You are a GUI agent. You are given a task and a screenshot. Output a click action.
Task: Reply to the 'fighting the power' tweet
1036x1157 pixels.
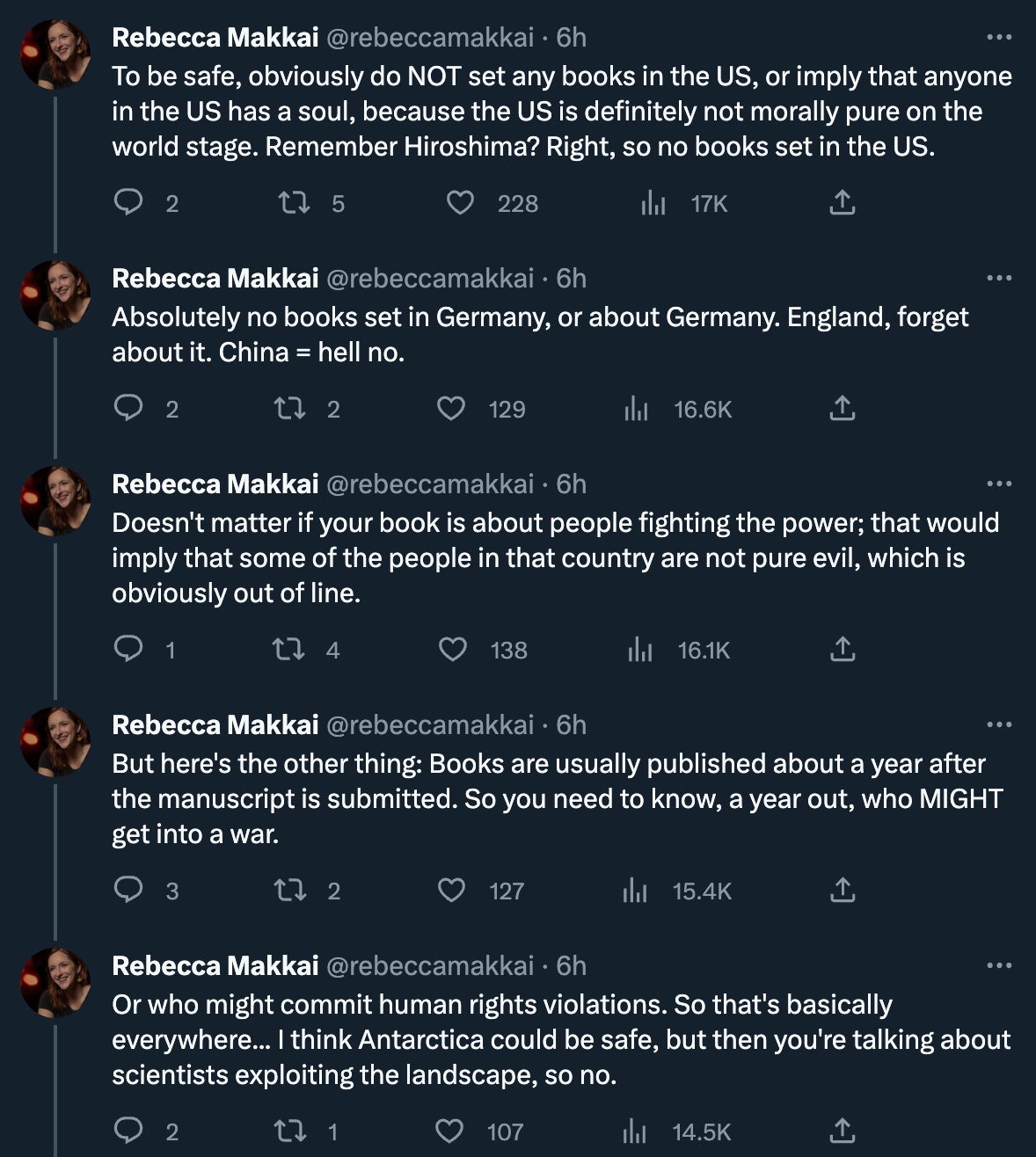(129, 650)
